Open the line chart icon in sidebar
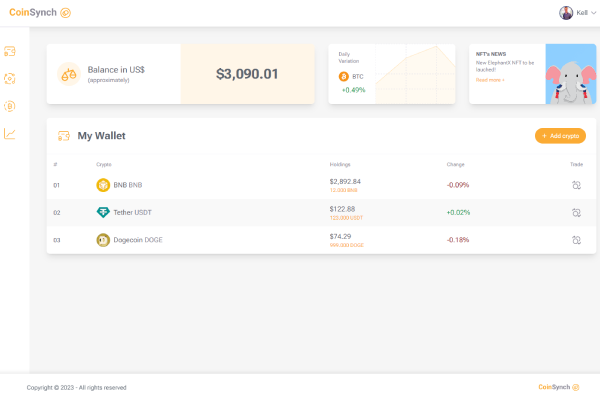The height and width of the screenshot is (400, 600). pos(10,133)
